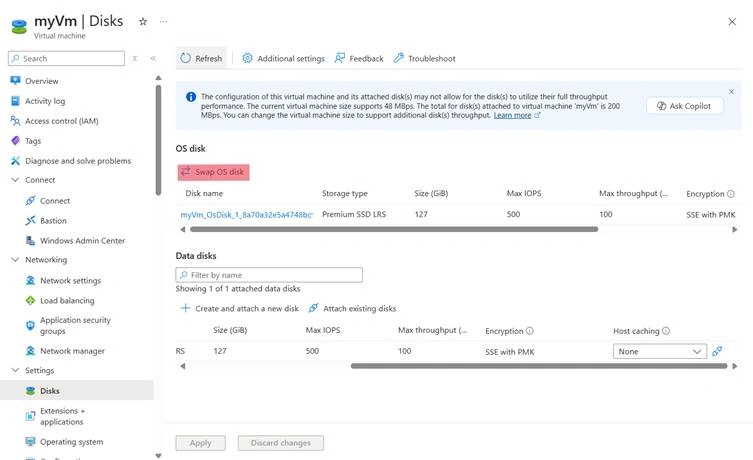753x460 pixels.
Task: Click the Filter by name field
Action: coord(269,275)
